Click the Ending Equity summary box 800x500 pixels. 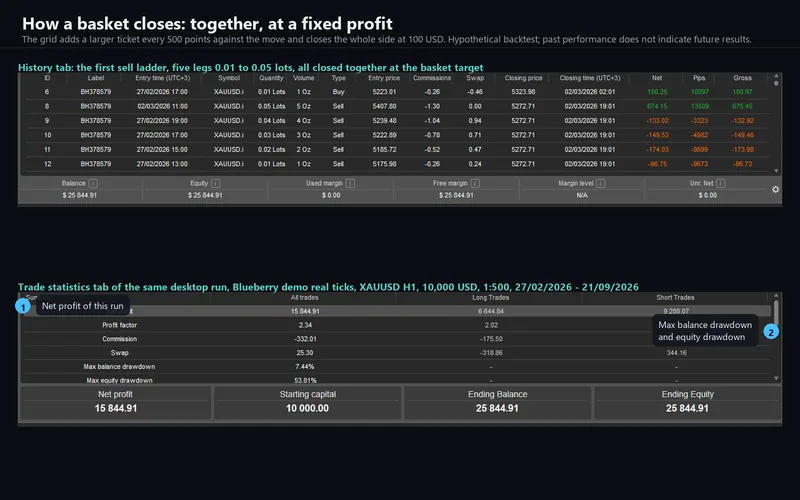(x=687, y=403)
